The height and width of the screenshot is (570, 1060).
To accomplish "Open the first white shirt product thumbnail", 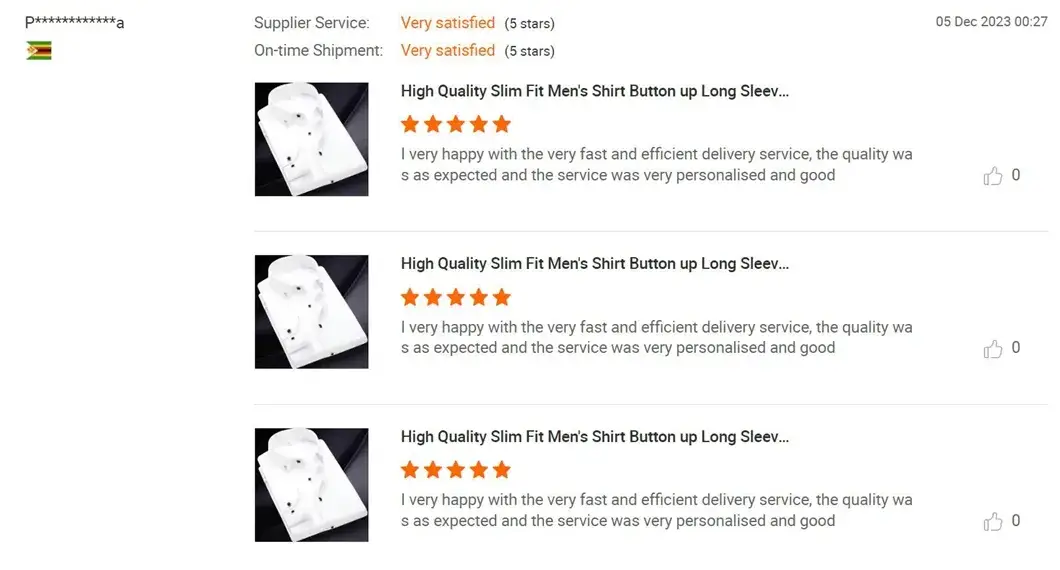I will [x=312, y=139].
